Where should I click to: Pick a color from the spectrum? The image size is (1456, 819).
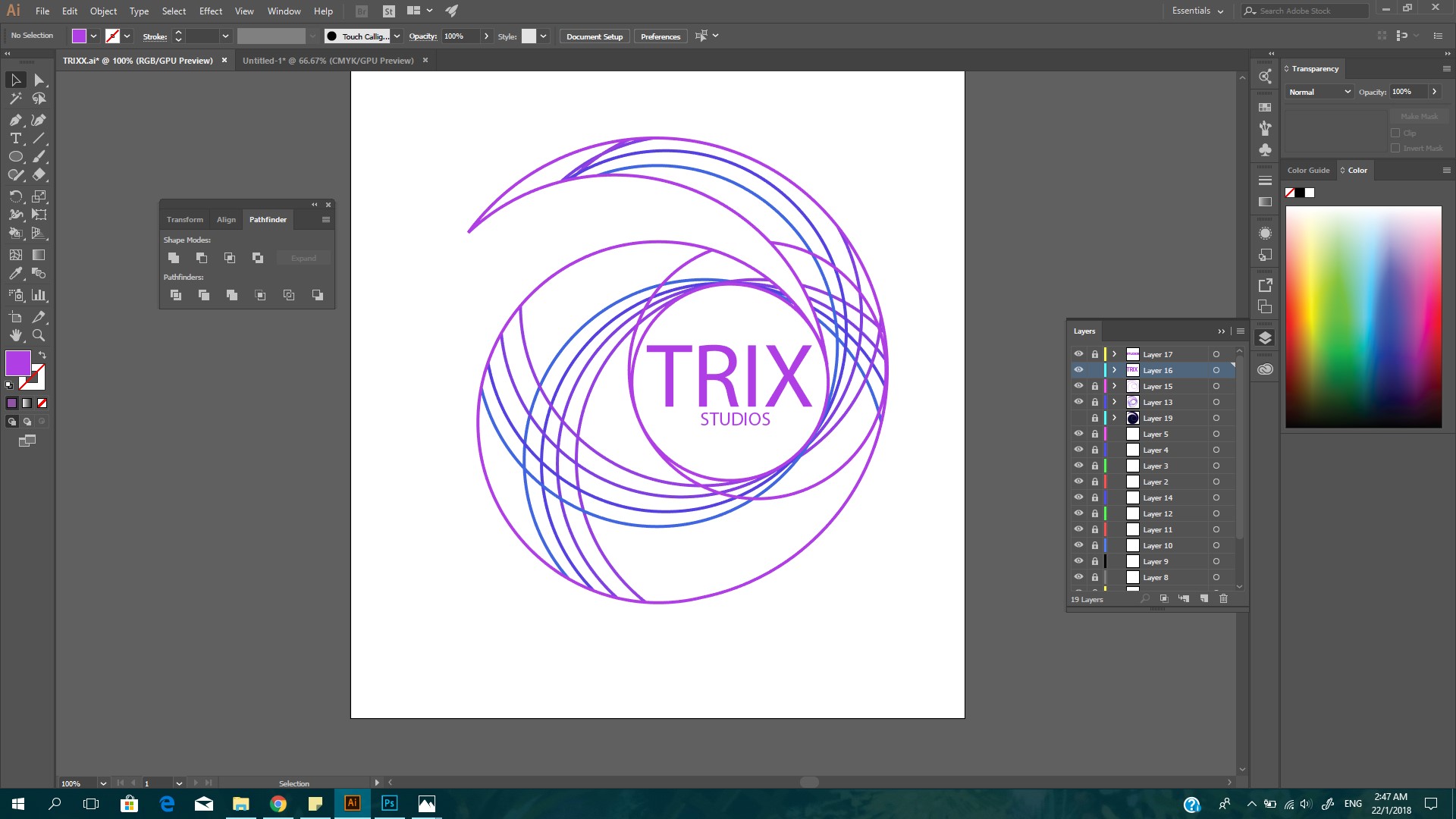tap(1363, 317)
